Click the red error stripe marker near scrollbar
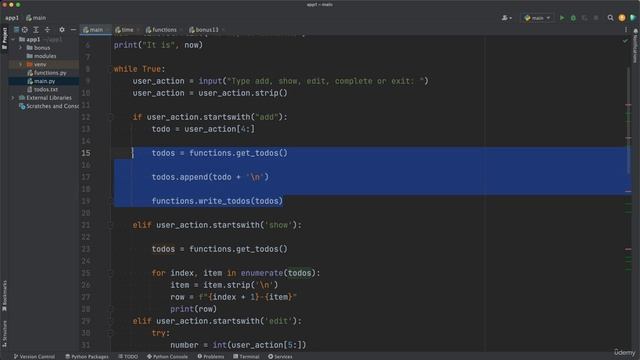 tap(628, 105)
